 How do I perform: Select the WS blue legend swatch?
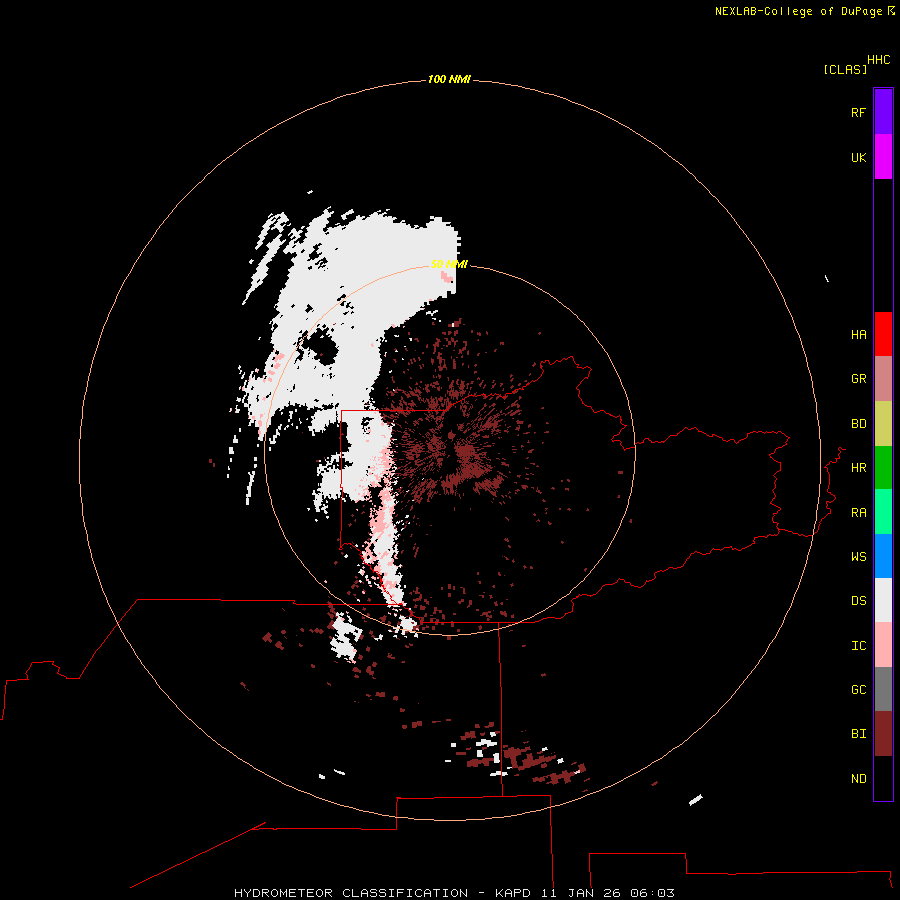click(883, 556)
